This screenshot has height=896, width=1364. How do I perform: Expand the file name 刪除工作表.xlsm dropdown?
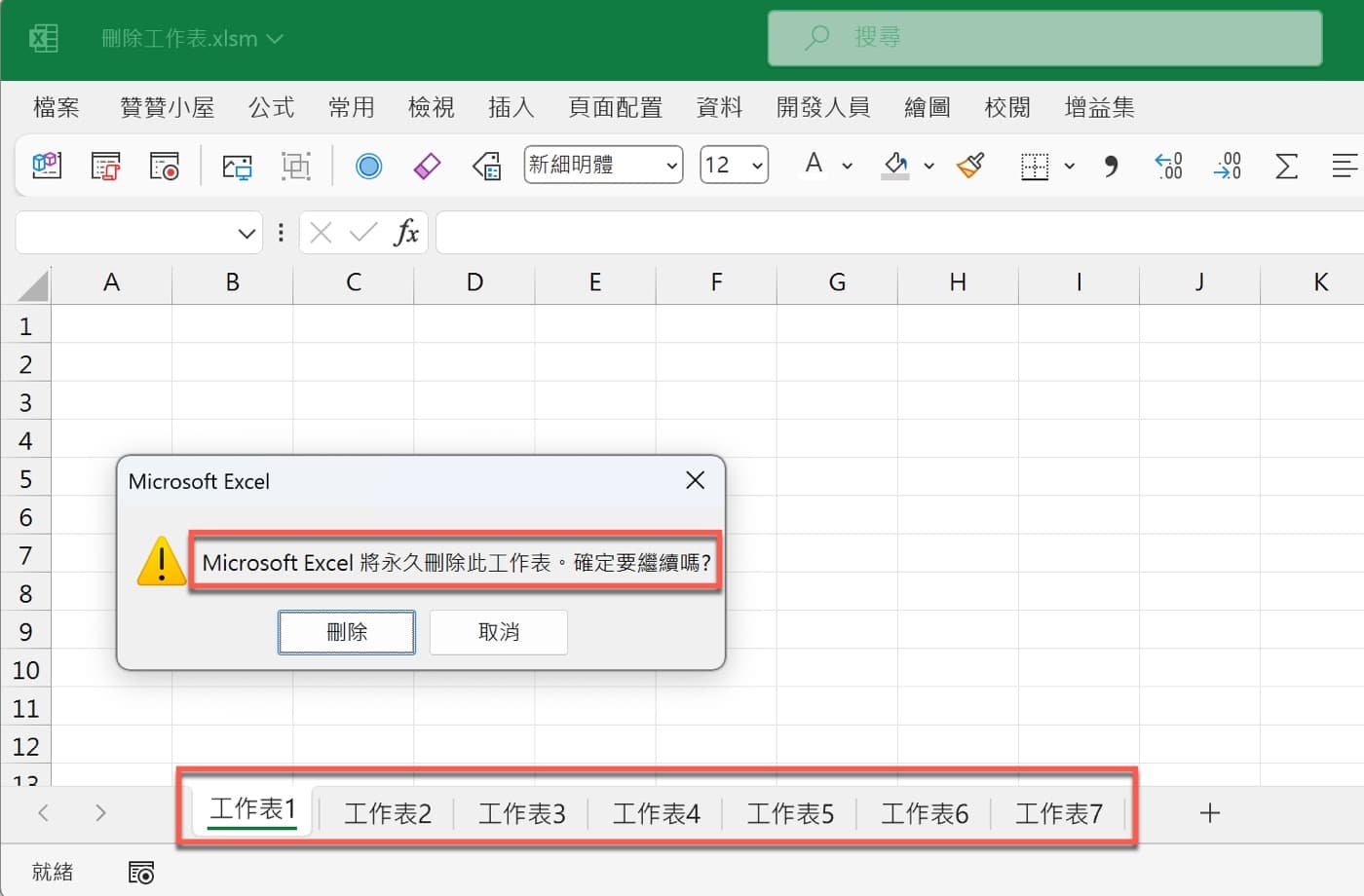coord(275,39)
